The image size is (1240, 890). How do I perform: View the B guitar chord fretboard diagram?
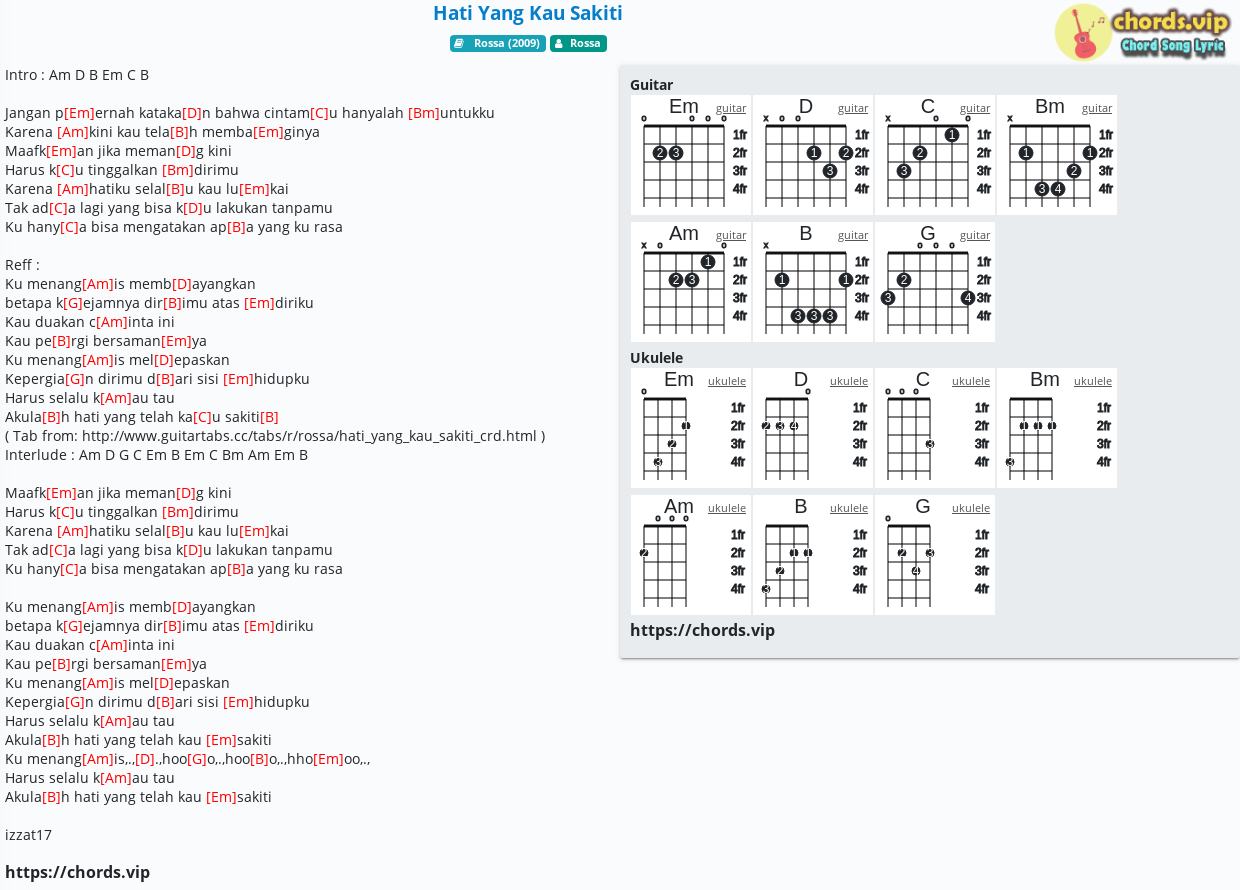click(x=813, y=282)
